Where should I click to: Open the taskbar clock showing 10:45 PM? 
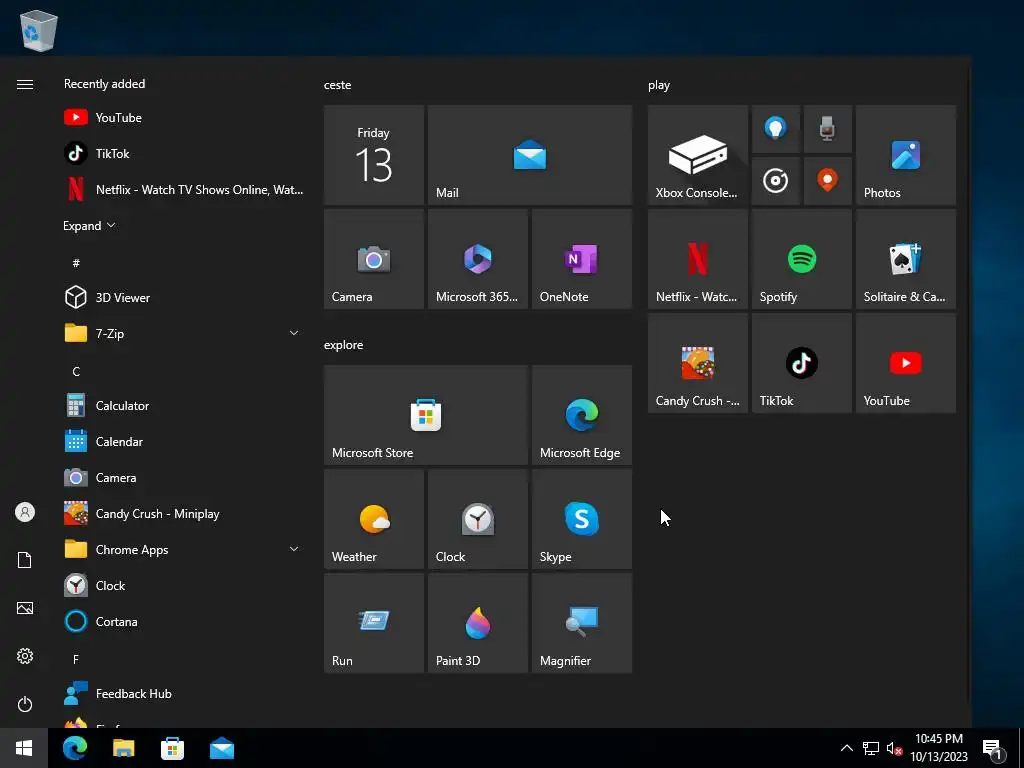click(939, 748)
